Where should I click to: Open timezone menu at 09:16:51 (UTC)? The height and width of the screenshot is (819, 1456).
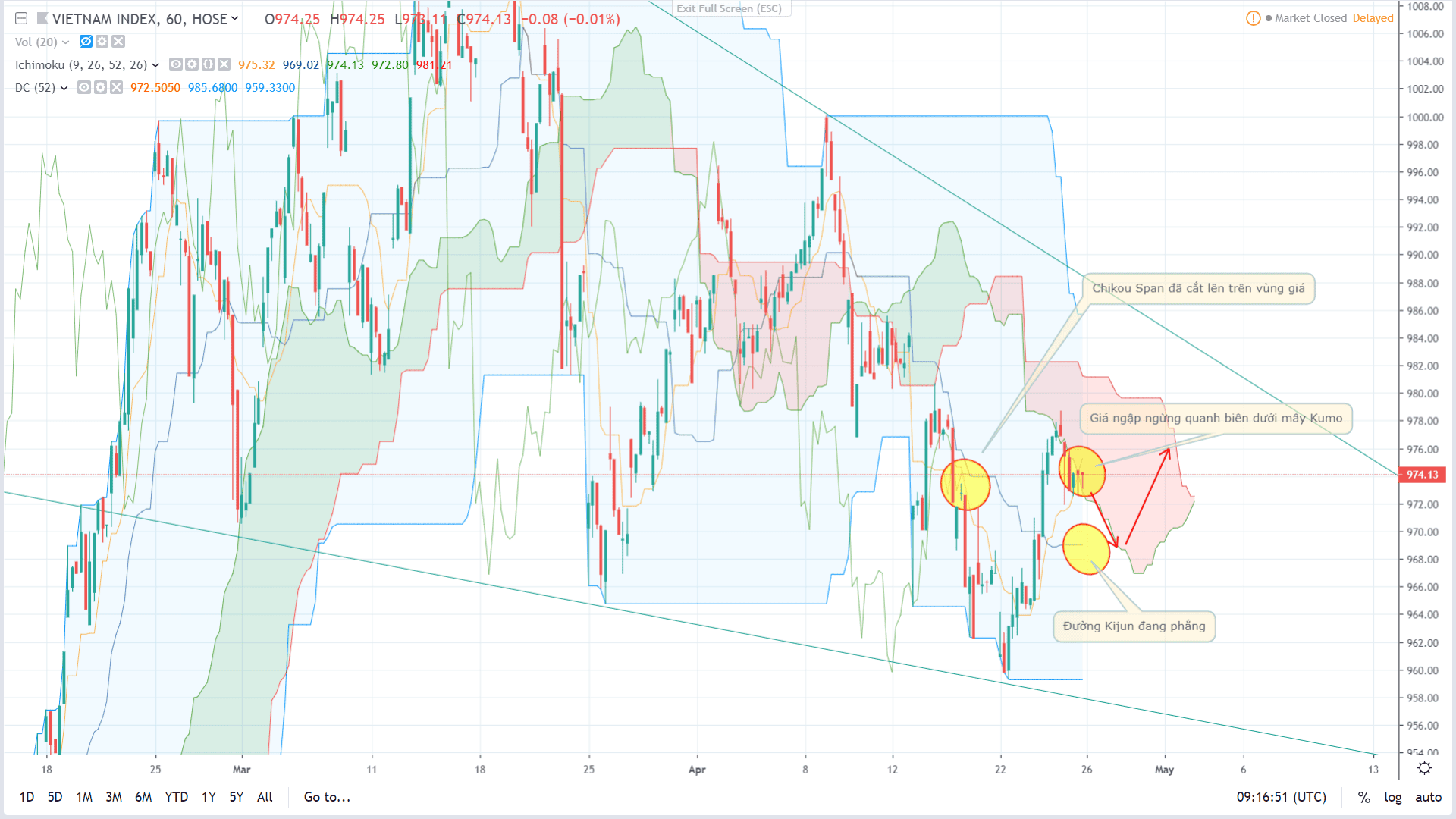(x=1281, y=797)
